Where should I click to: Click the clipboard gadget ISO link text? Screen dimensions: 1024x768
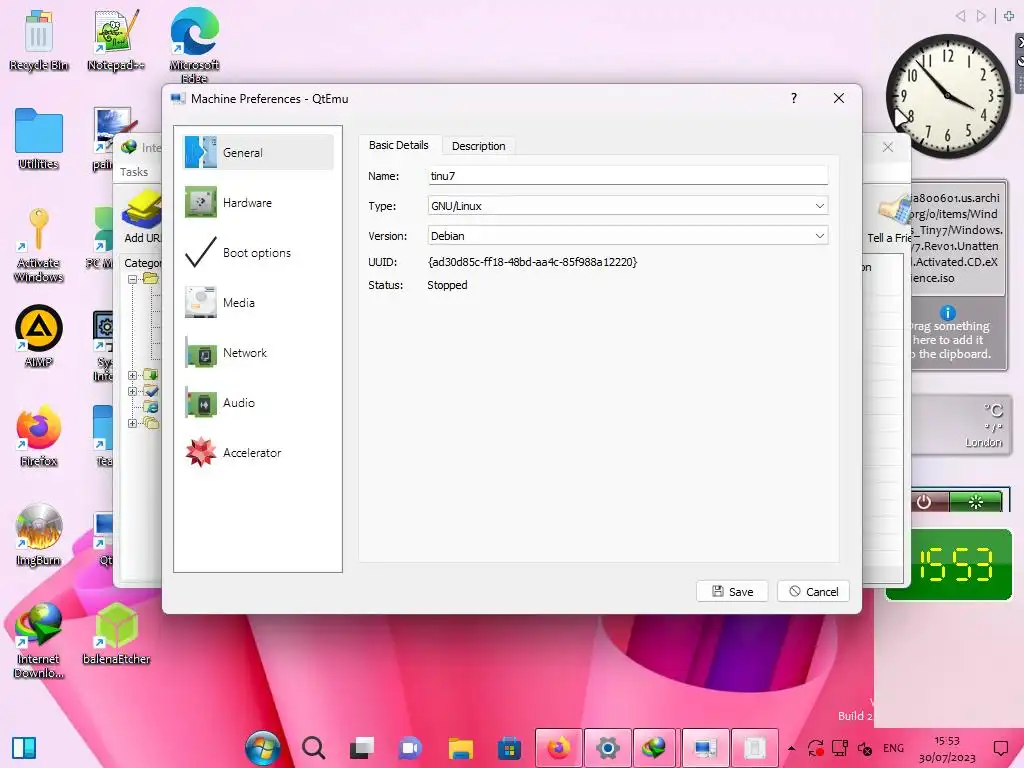tap(955, 238)
